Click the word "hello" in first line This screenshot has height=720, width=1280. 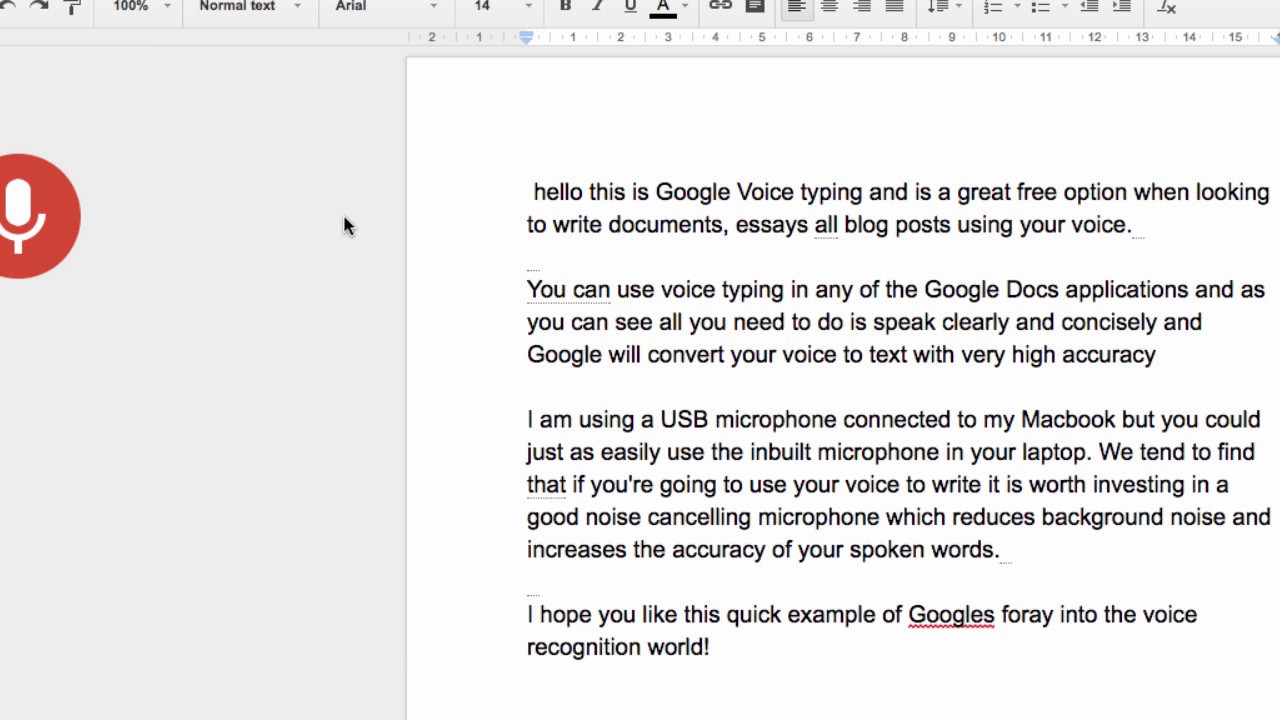click(x=558, y=192)
